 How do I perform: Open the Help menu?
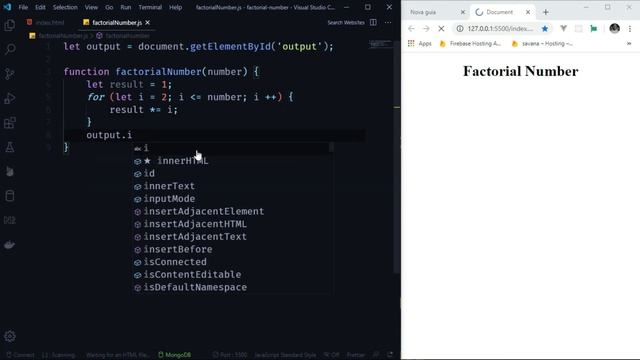pos(176,7)
